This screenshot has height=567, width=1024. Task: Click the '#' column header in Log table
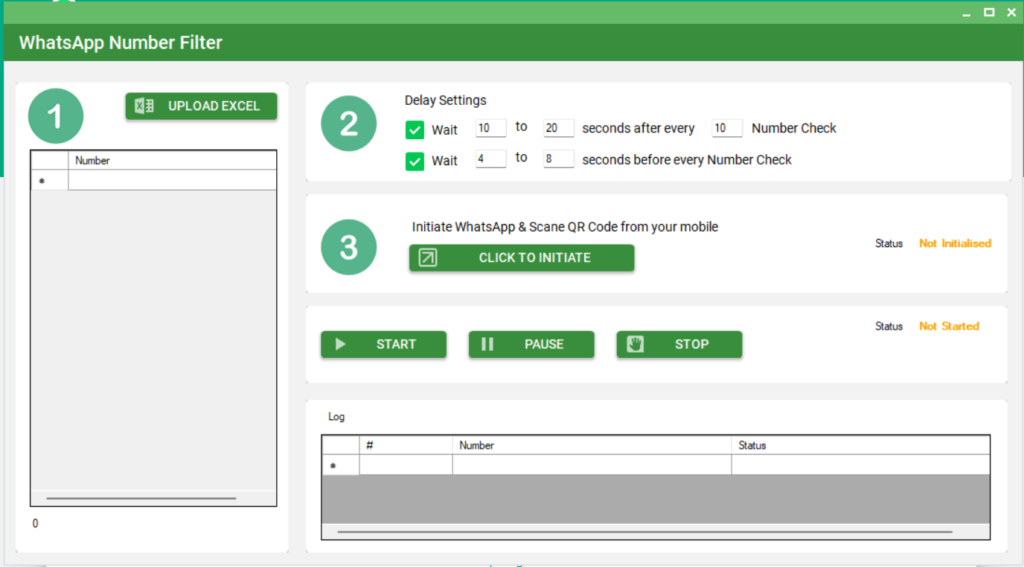(x=406, y=446)
